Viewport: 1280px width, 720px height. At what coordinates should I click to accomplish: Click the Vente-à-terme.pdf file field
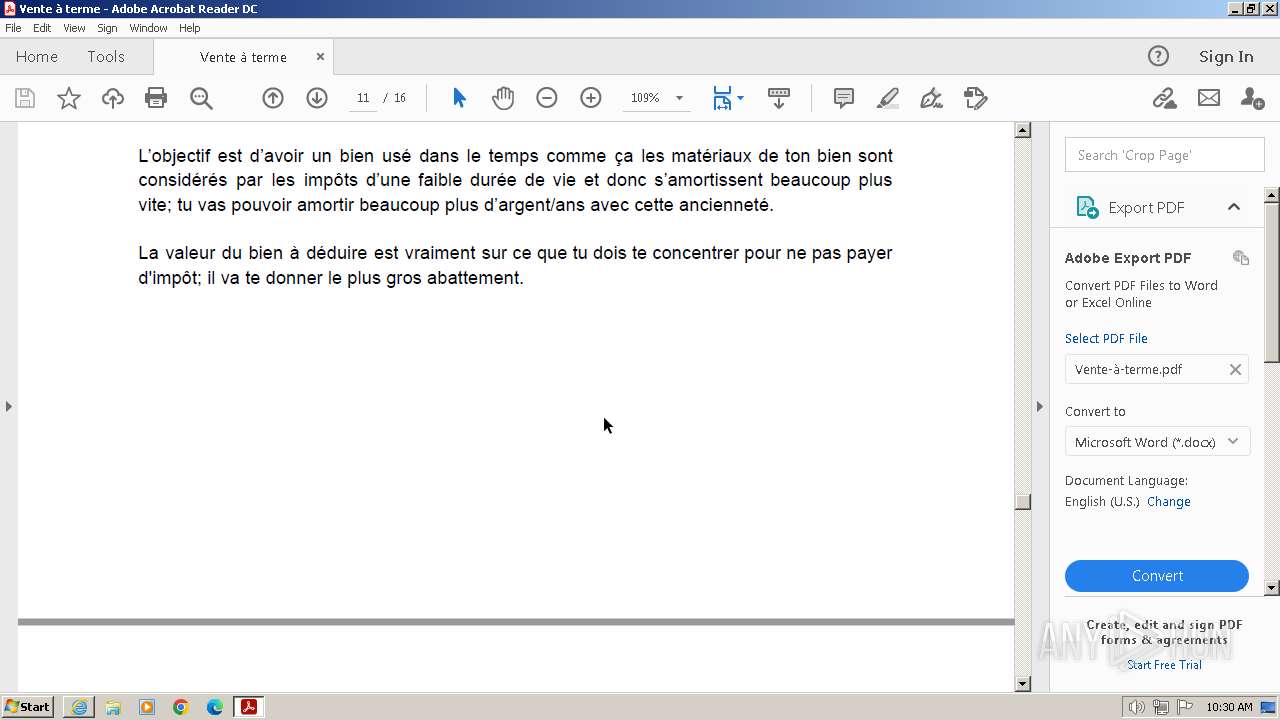click(1156, 369)
